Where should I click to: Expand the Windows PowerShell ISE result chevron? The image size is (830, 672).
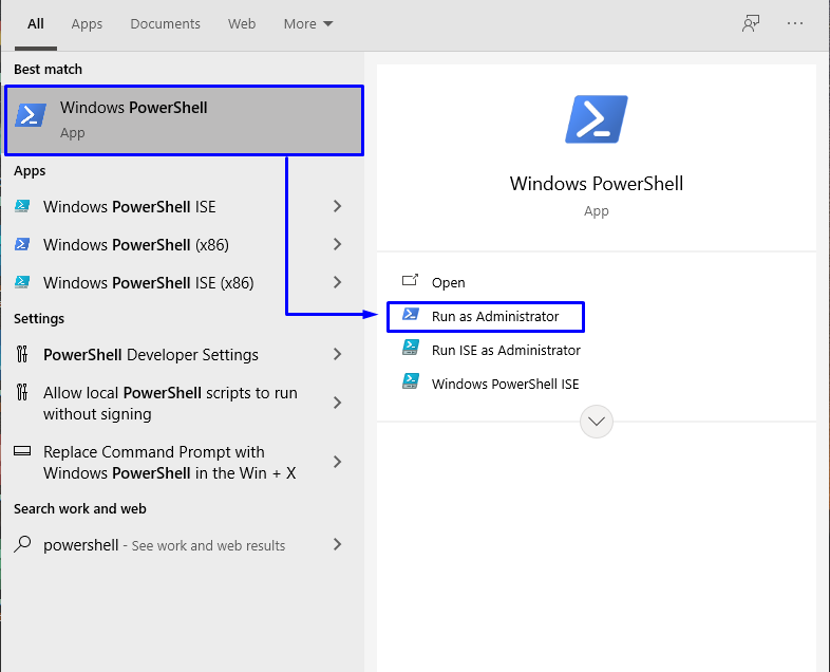point(338,206)
